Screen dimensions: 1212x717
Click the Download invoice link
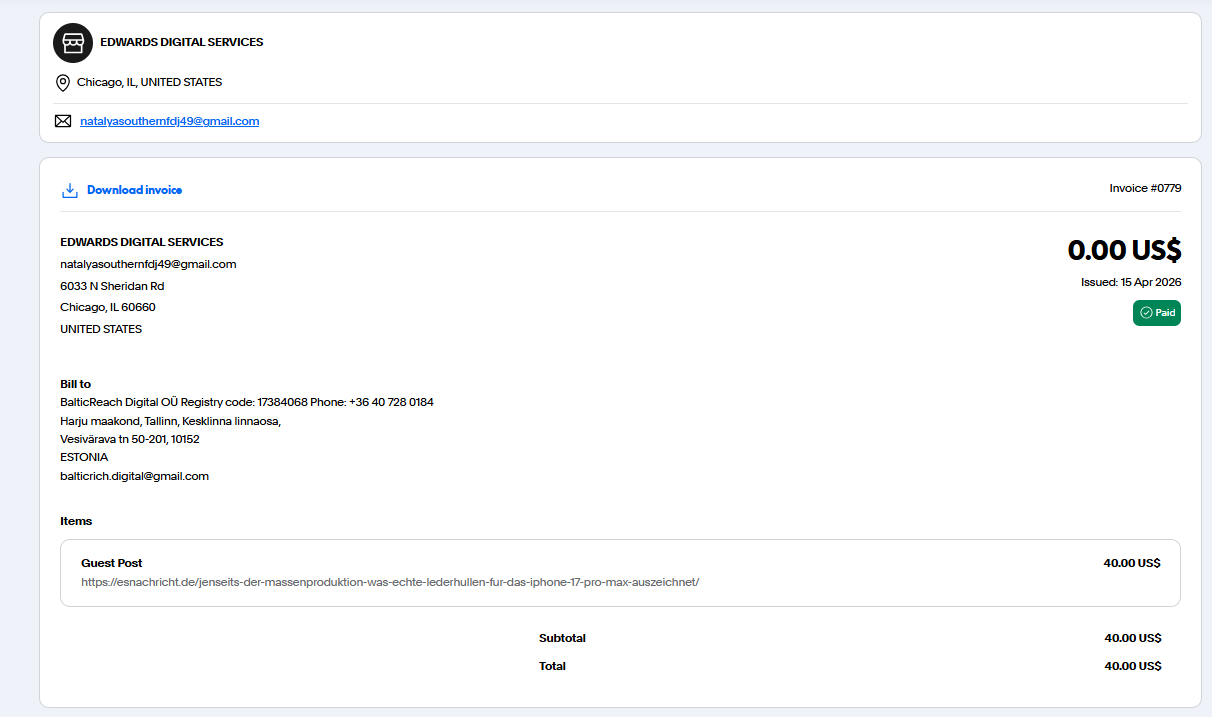(134, 190)
